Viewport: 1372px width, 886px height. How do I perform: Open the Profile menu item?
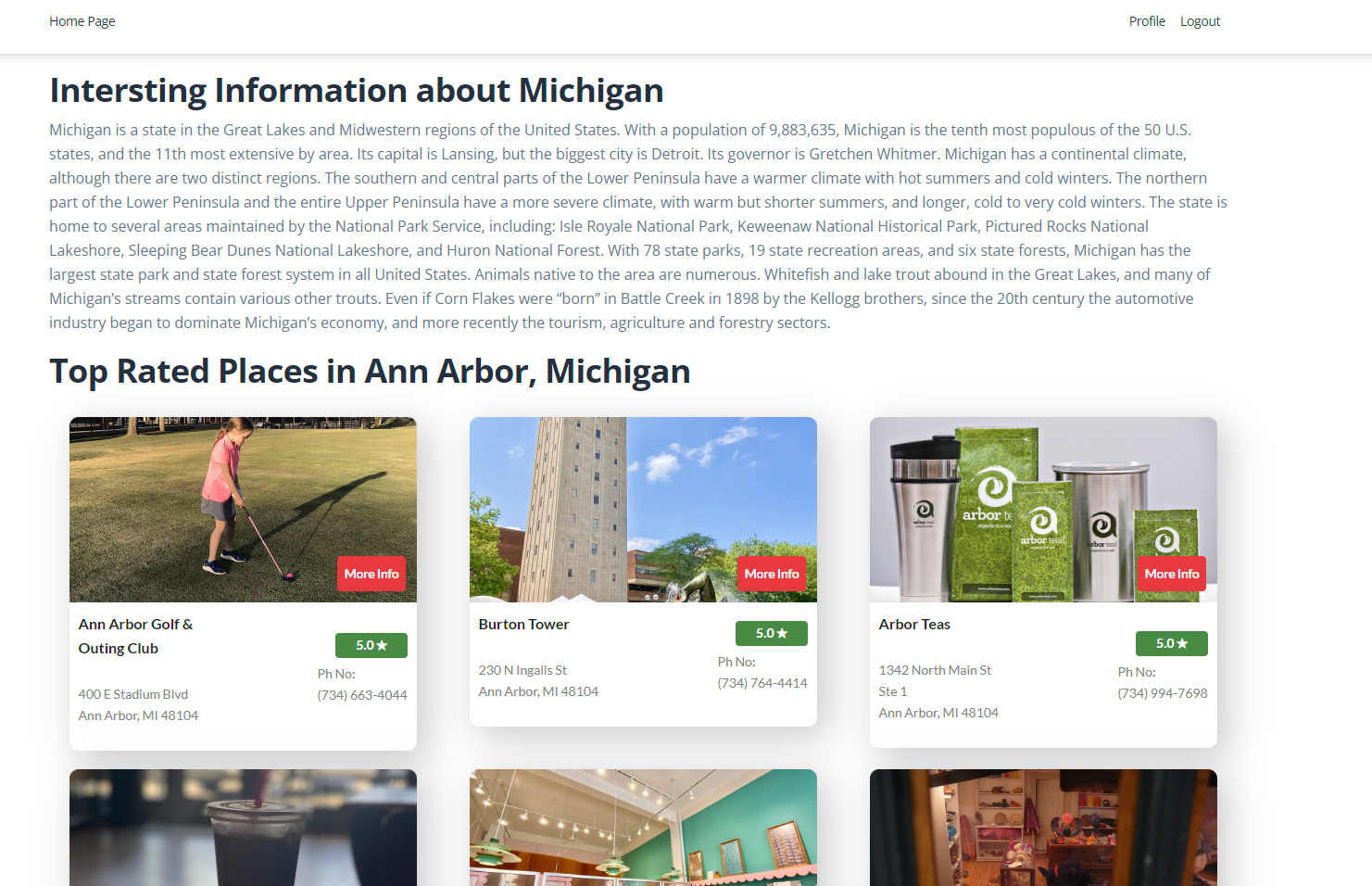1147,21
